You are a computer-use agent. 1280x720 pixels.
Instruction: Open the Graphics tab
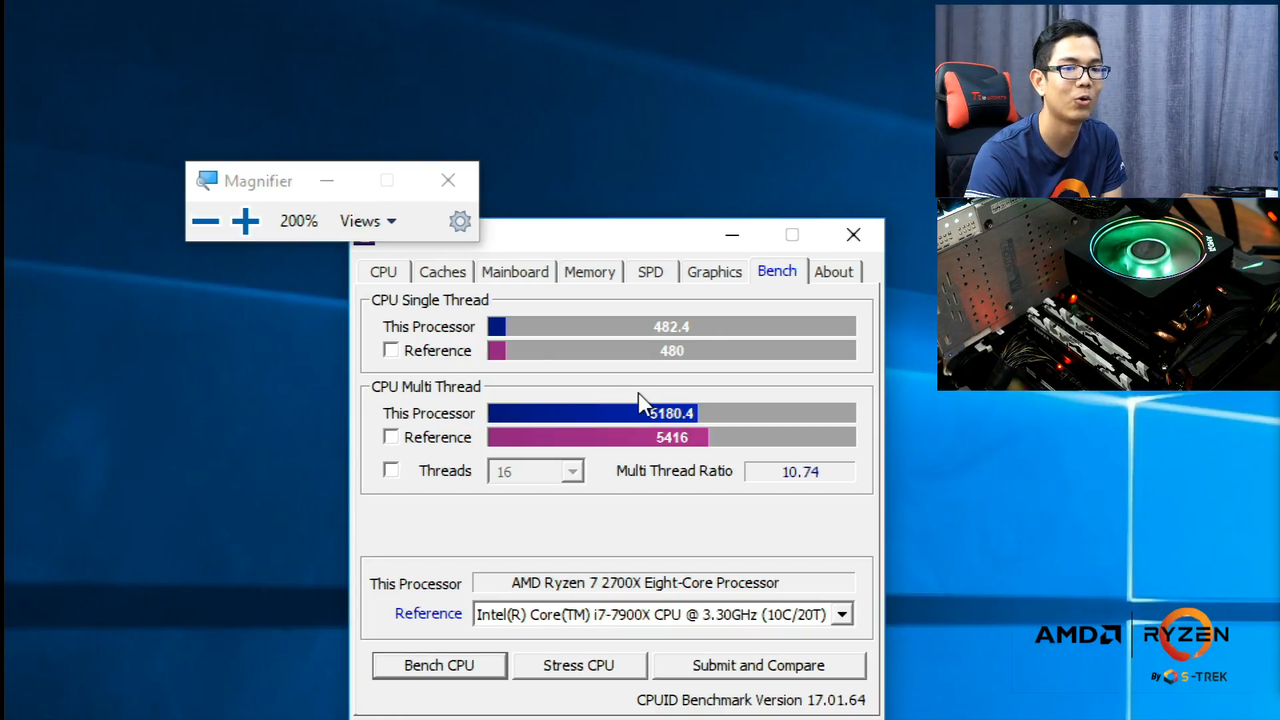click(714, 272)
